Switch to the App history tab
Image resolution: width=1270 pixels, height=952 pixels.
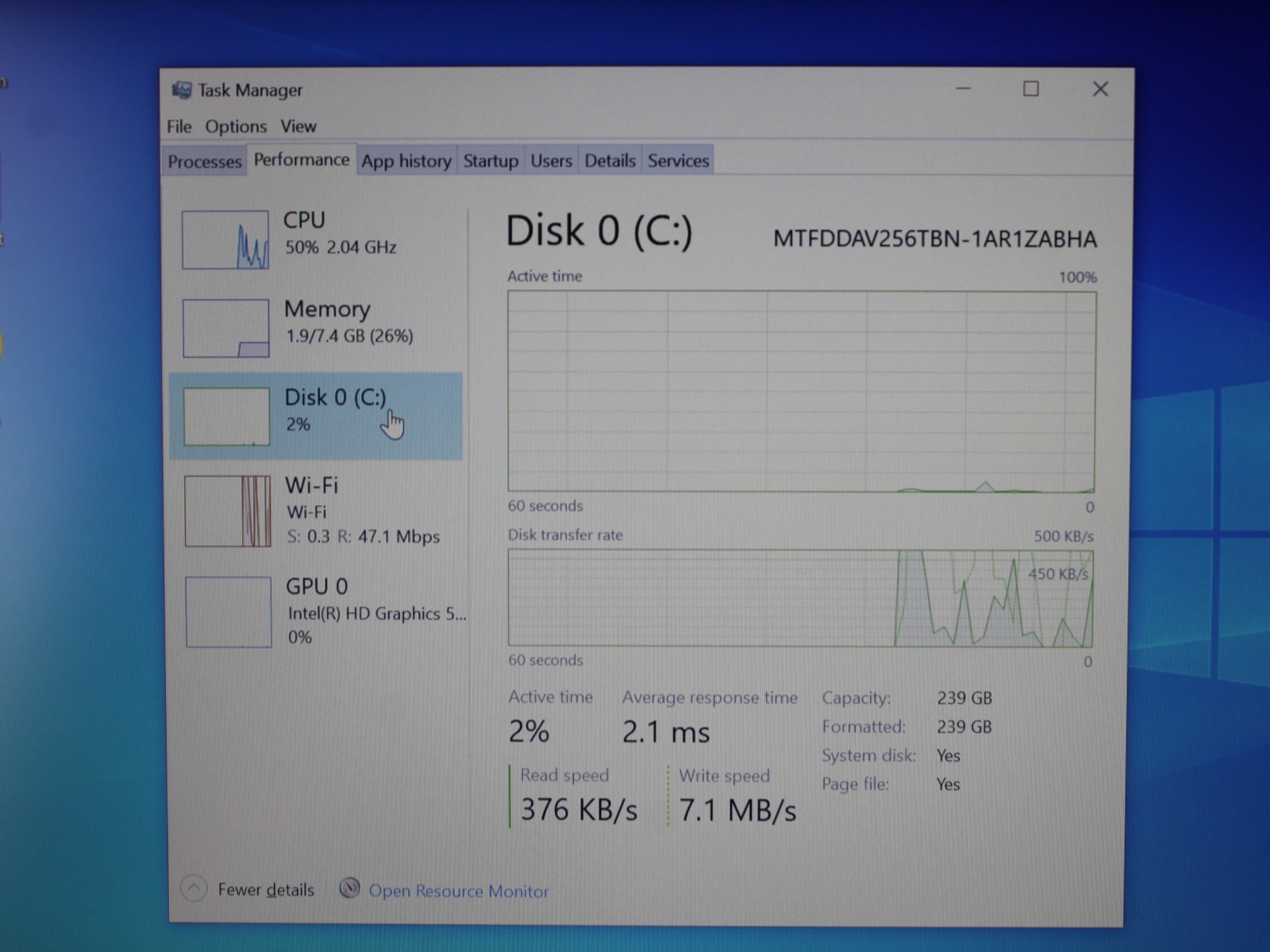pos(406,161)
